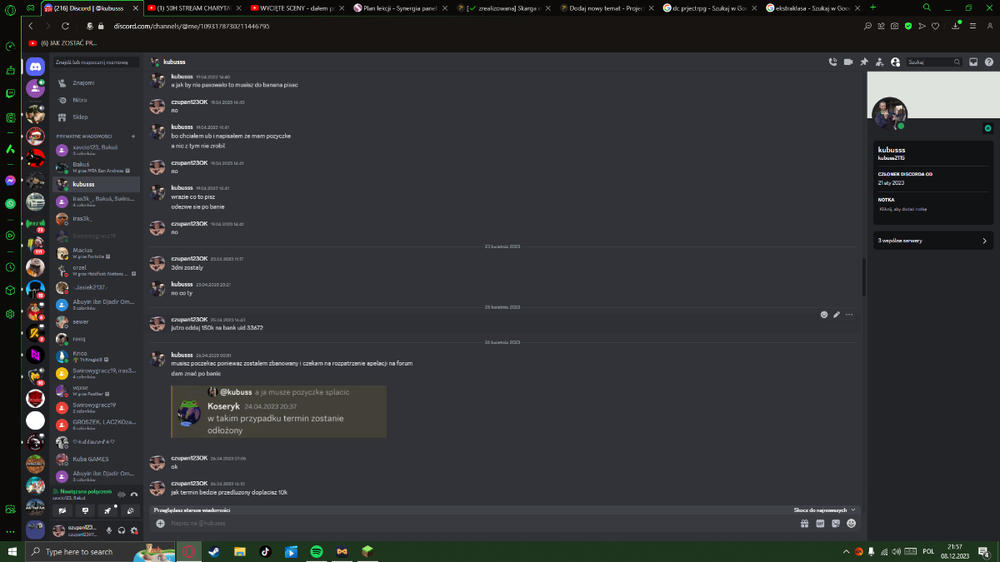Open the emoji picker icon
The image size is (1000, 562).
pos(851,524)
